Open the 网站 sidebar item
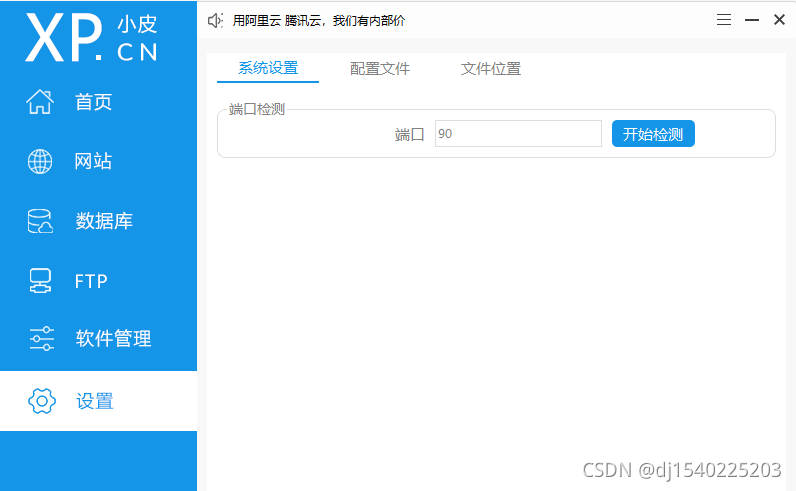The width and height of the screenshot is (796, 491). tap(93, 161)
